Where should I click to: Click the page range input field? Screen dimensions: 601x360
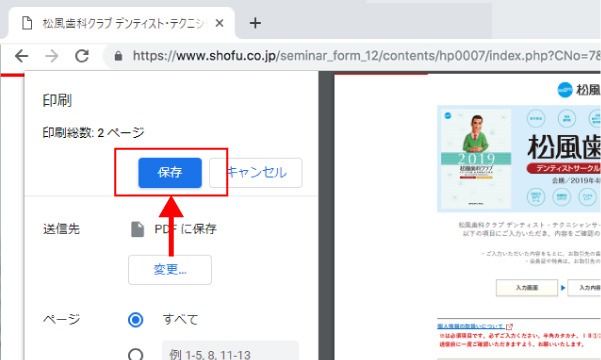point(230,351)
